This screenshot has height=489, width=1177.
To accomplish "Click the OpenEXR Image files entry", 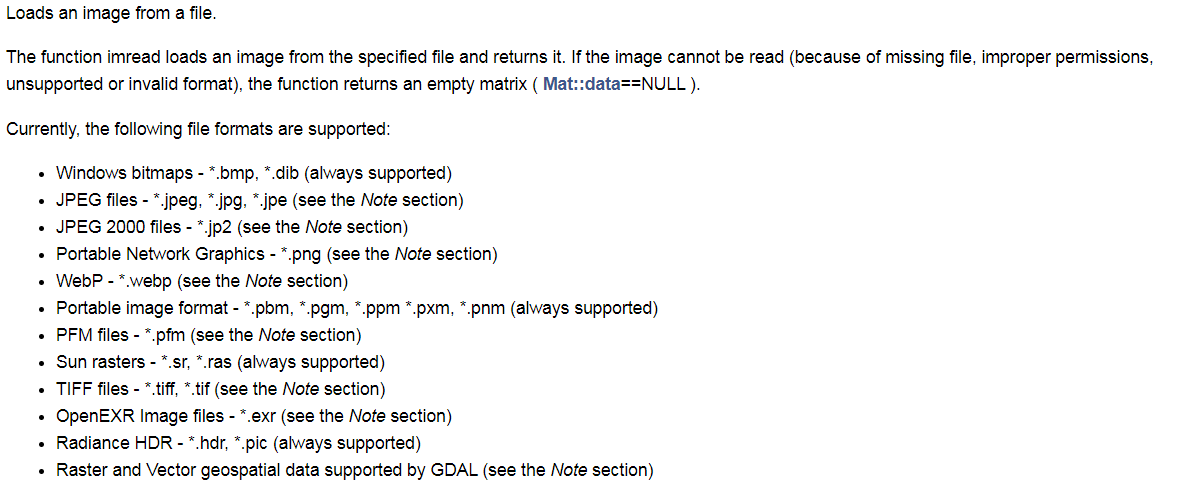I will [x=254, y=416].
